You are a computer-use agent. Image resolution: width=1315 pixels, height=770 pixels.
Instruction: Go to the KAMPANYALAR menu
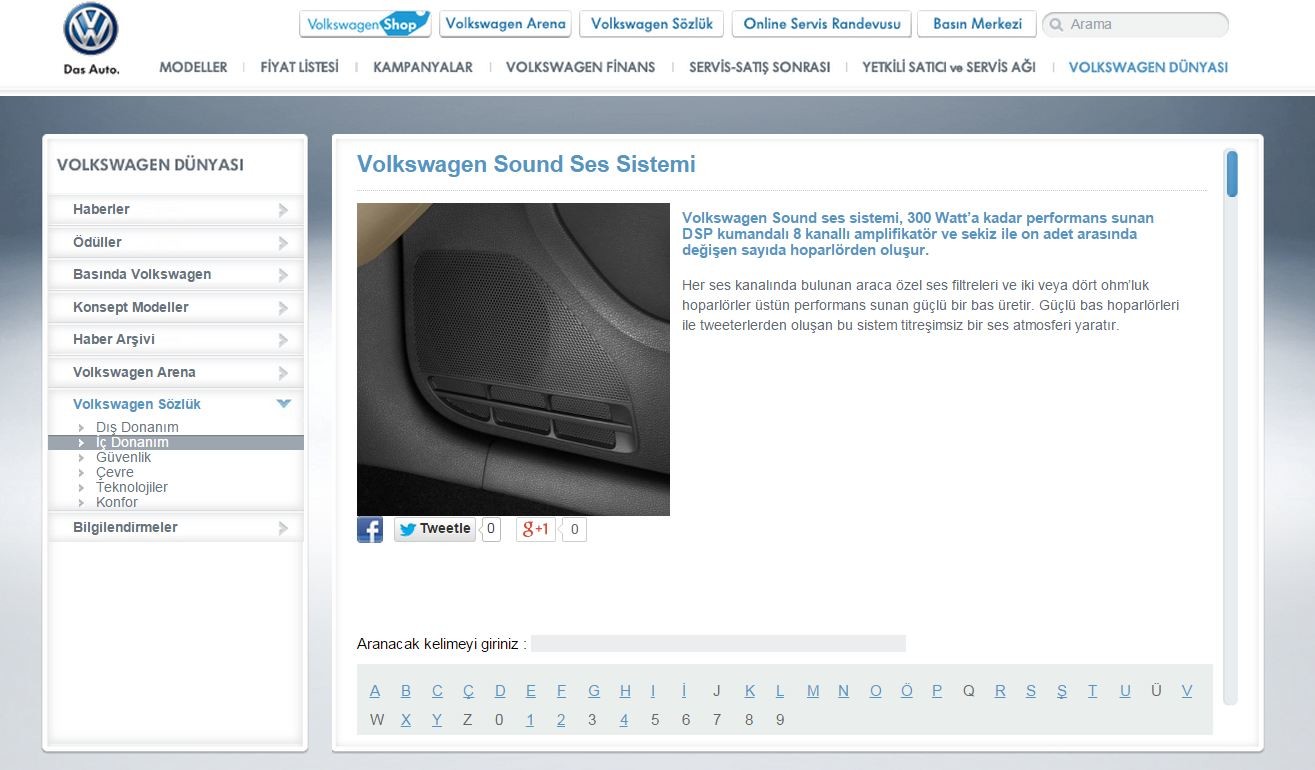[x=422, y=67]
